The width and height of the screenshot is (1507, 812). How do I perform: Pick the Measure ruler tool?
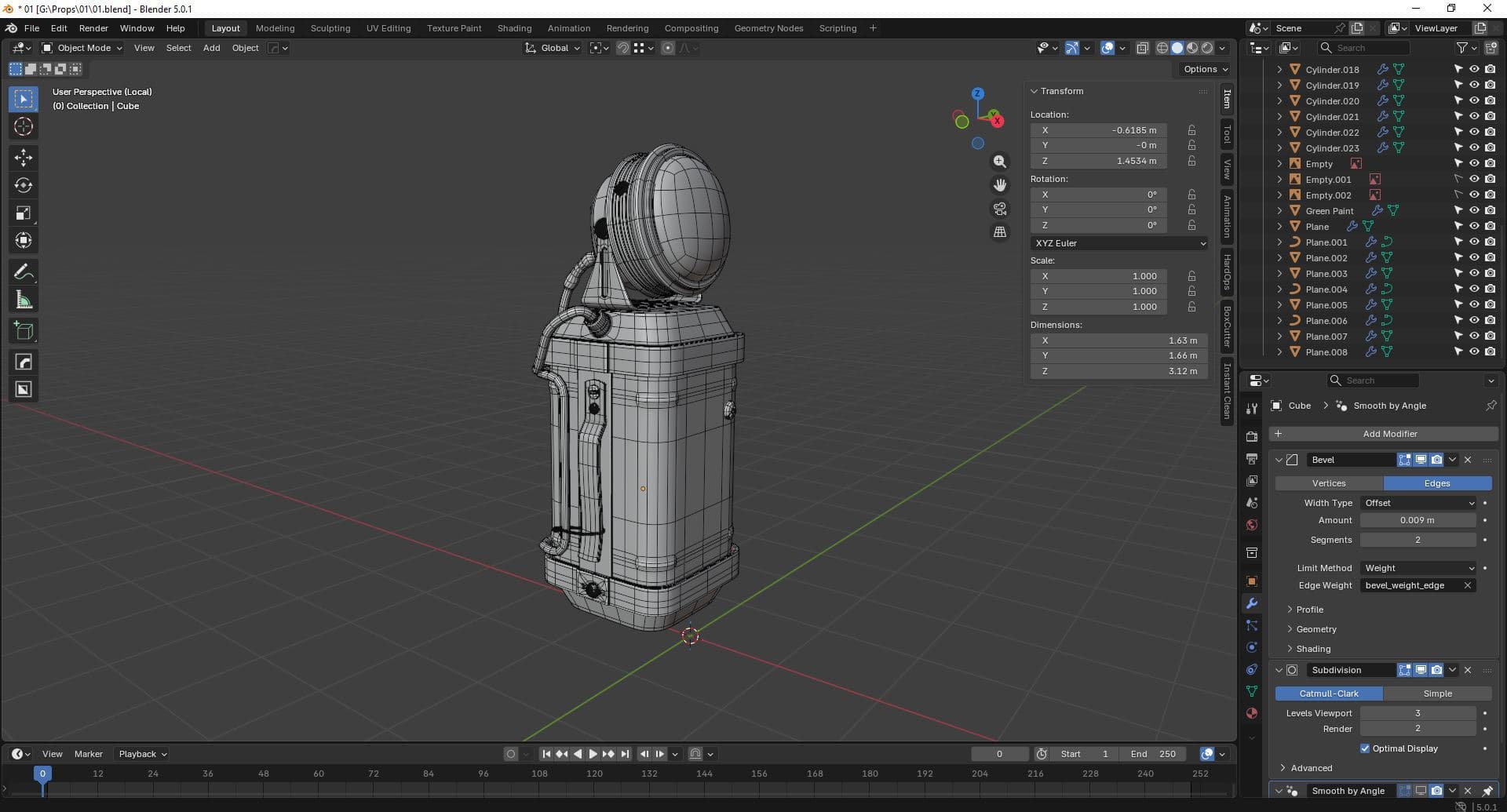[x=24, y=300]
